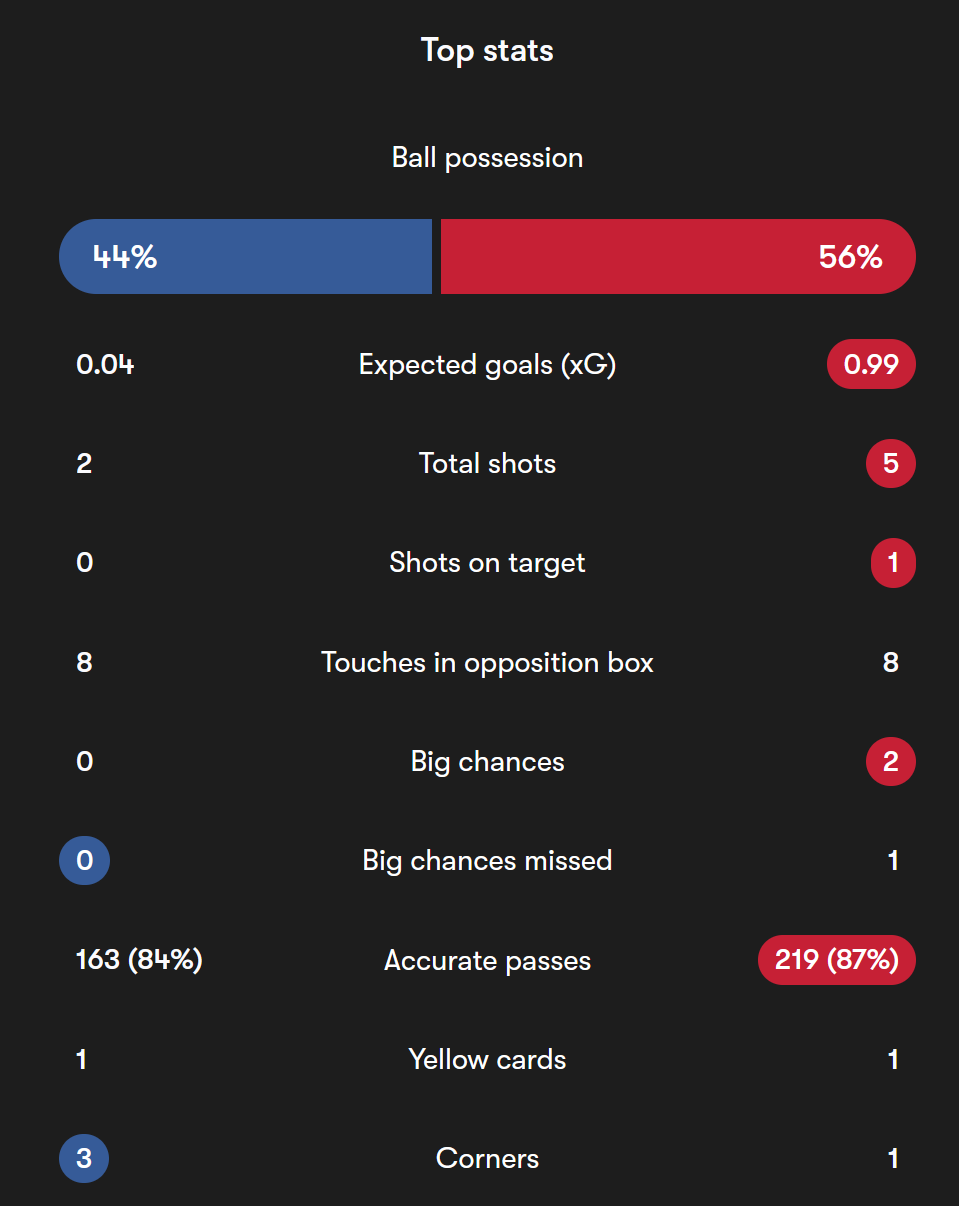The width and height of the screenshot is (959, 1206).
Task: Click the red 0.99 xG badge
Action: tap(871, 365)
